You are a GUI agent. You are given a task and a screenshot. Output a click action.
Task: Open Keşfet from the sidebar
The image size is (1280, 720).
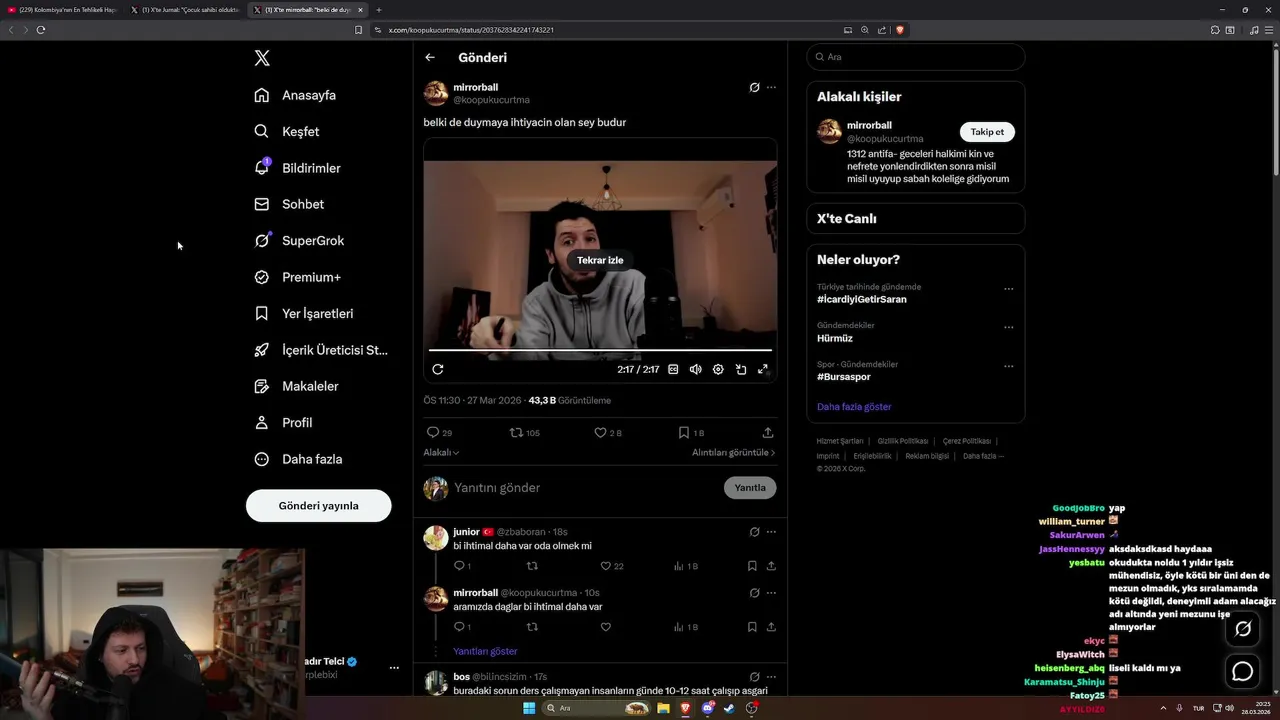point(287,131)
